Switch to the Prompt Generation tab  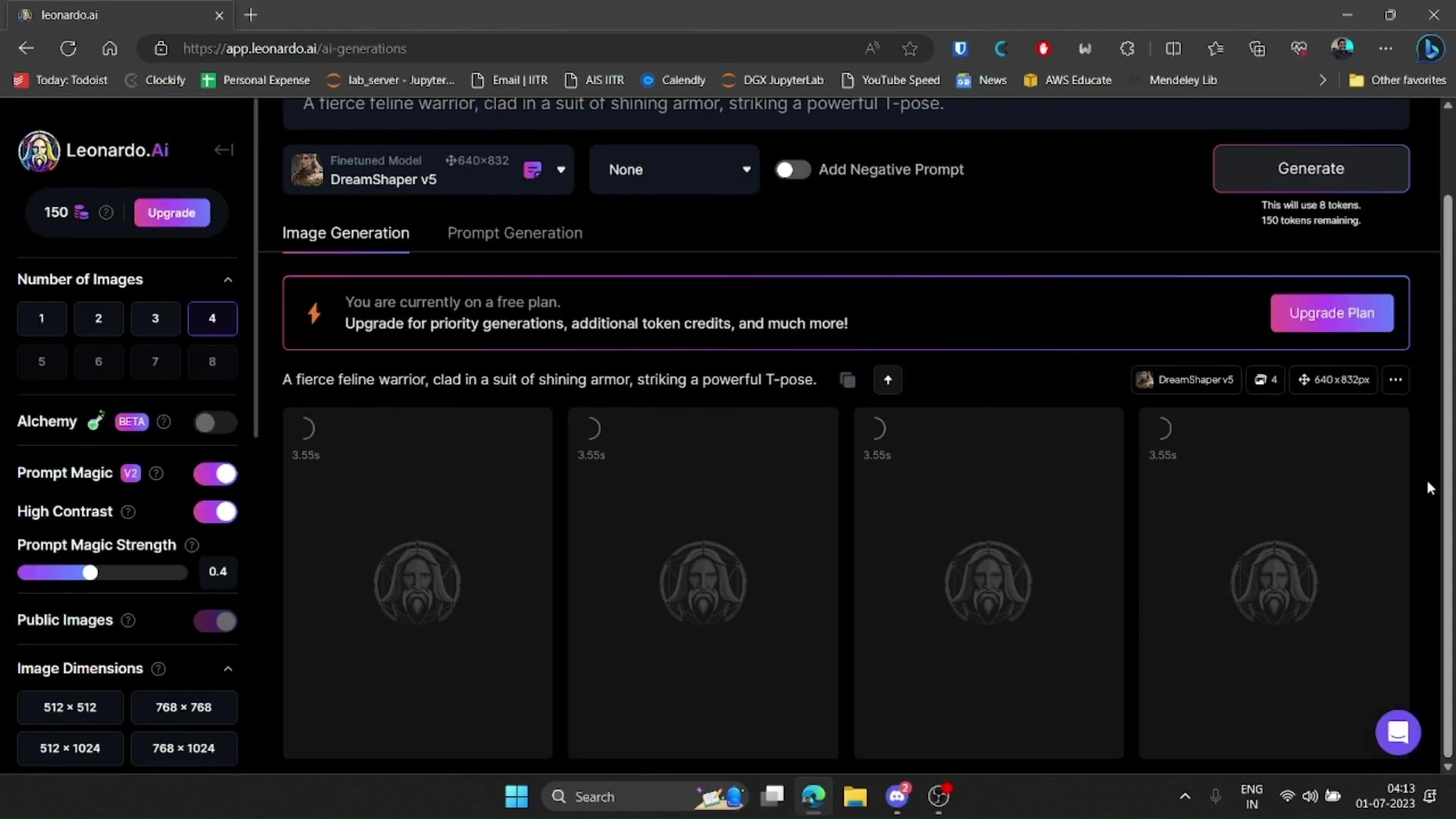[x=515, y=233]
